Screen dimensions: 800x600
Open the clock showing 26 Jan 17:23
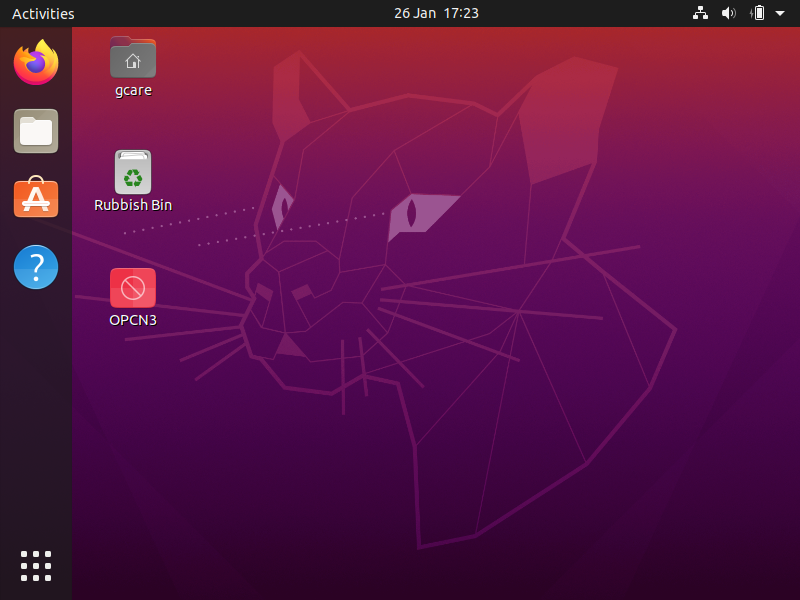[x=436, y=13]
